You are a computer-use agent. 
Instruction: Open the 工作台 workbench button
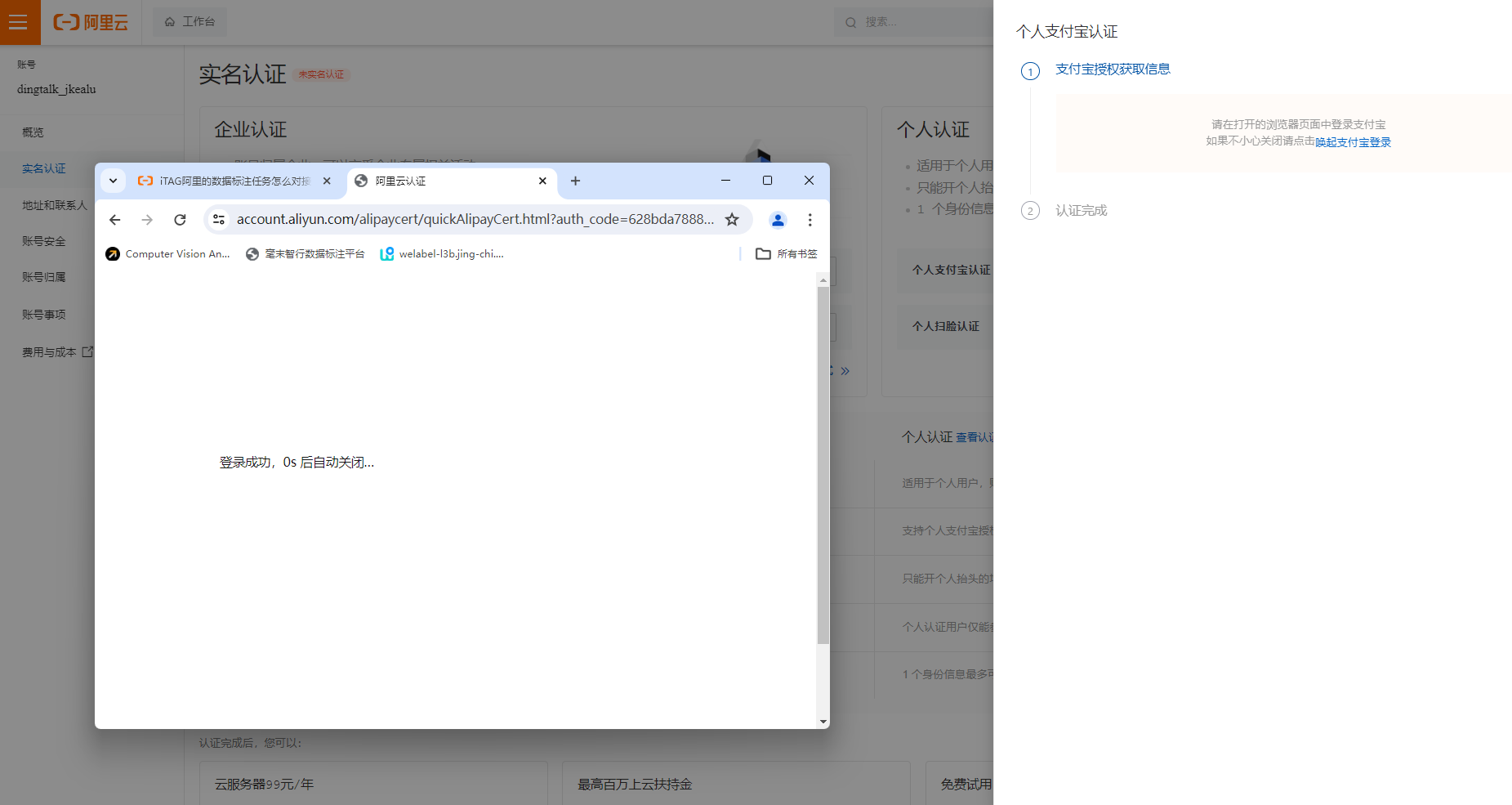point(190,22)
